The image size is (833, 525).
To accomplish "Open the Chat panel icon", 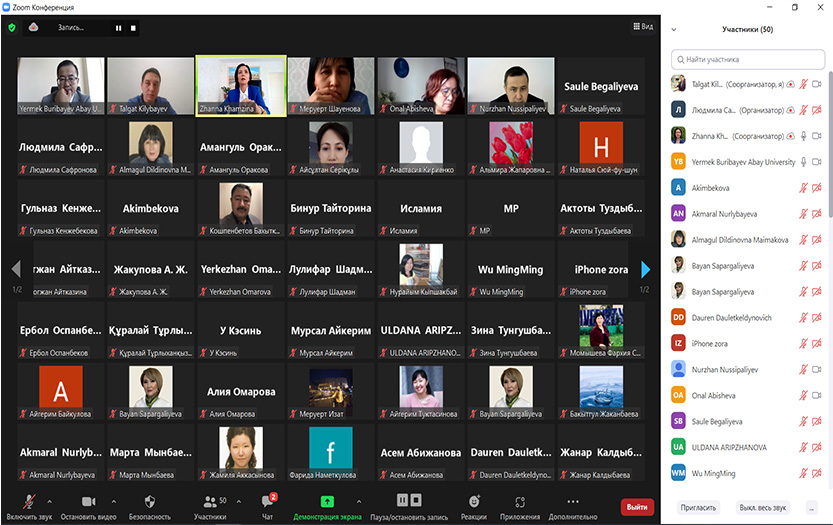I will pos(267,501).
